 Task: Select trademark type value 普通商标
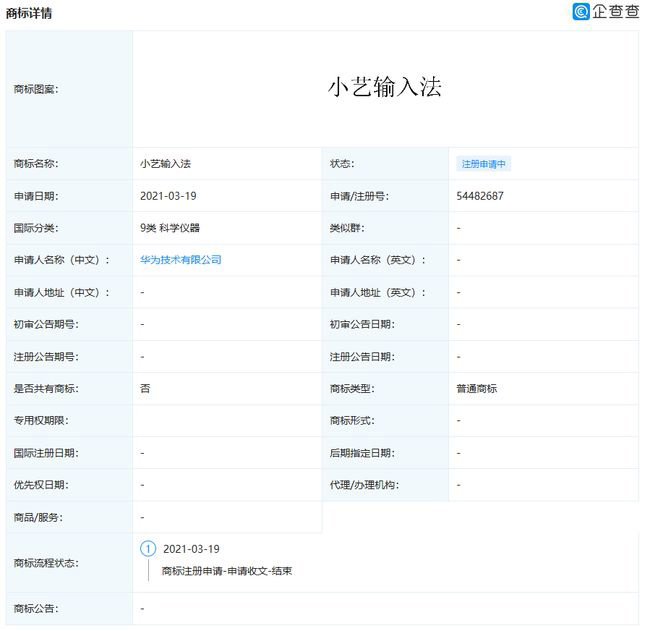[477, 388]
